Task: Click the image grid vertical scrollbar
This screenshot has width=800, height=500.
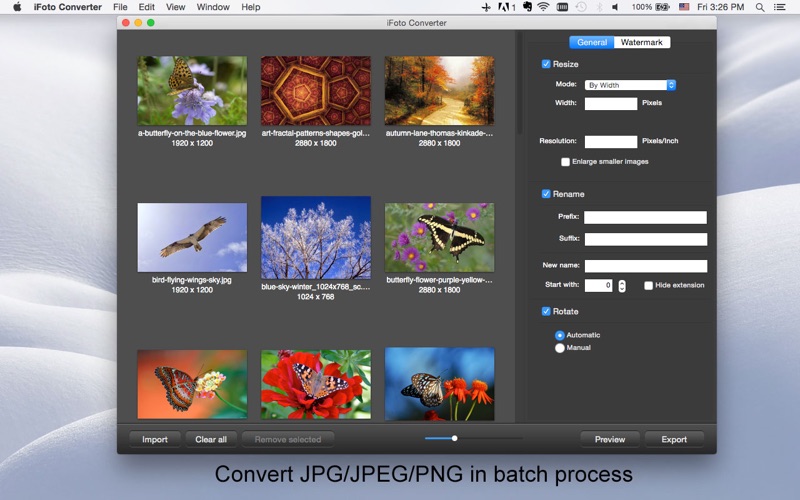Action: (x=519, y=83)
